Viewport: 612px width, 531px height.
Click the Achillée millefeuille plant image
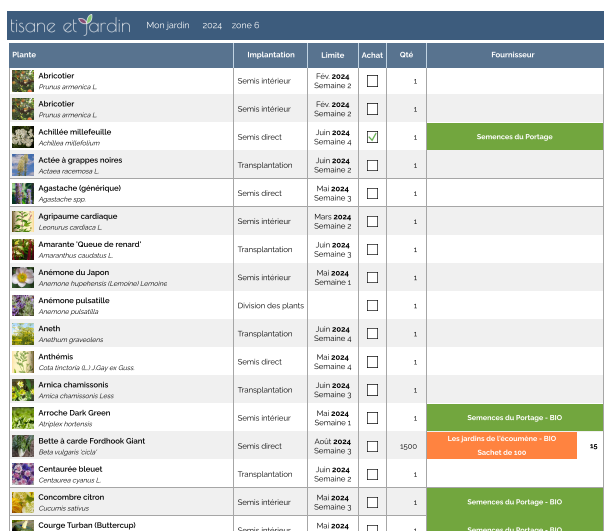tap(23, 137)
